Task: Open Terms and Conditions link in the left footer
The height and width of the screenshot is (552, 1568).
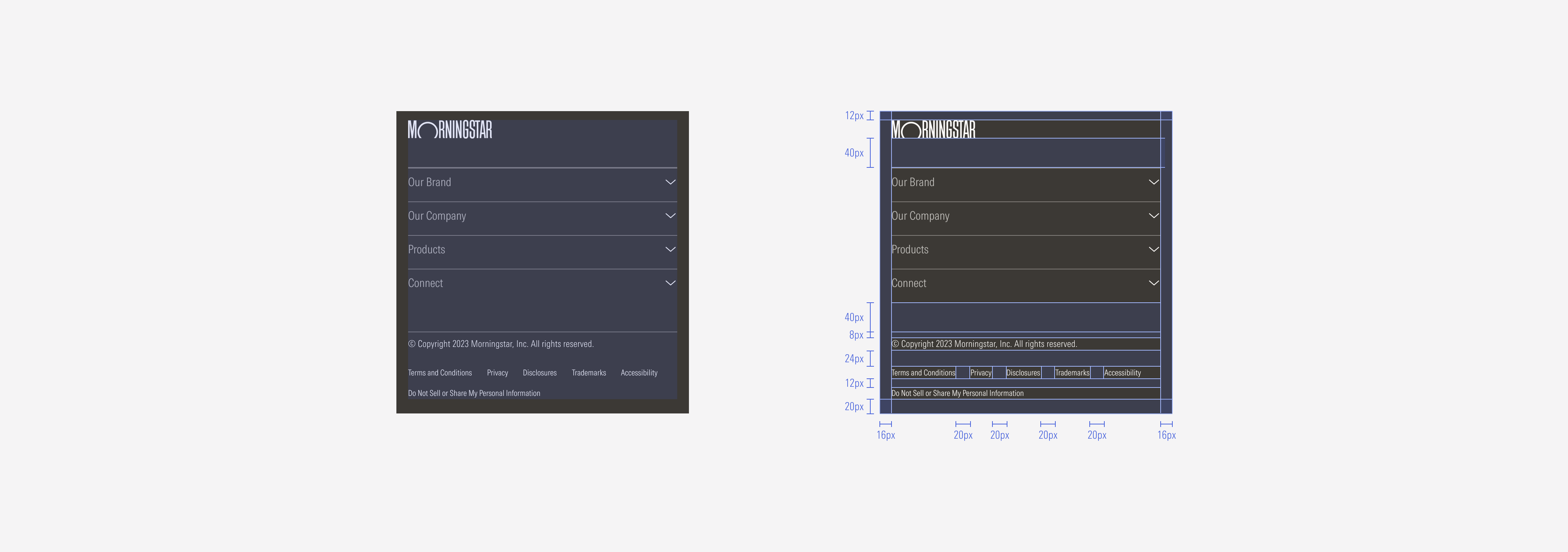Action: pyautogui.click(x=440, y=373)
